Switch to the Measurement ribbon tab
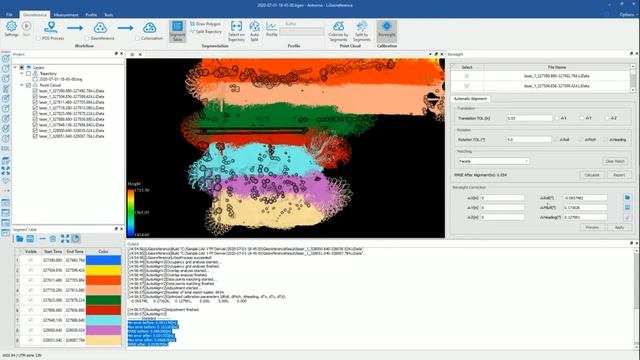The width and height of the screenshot is (640, 360). 66,15
